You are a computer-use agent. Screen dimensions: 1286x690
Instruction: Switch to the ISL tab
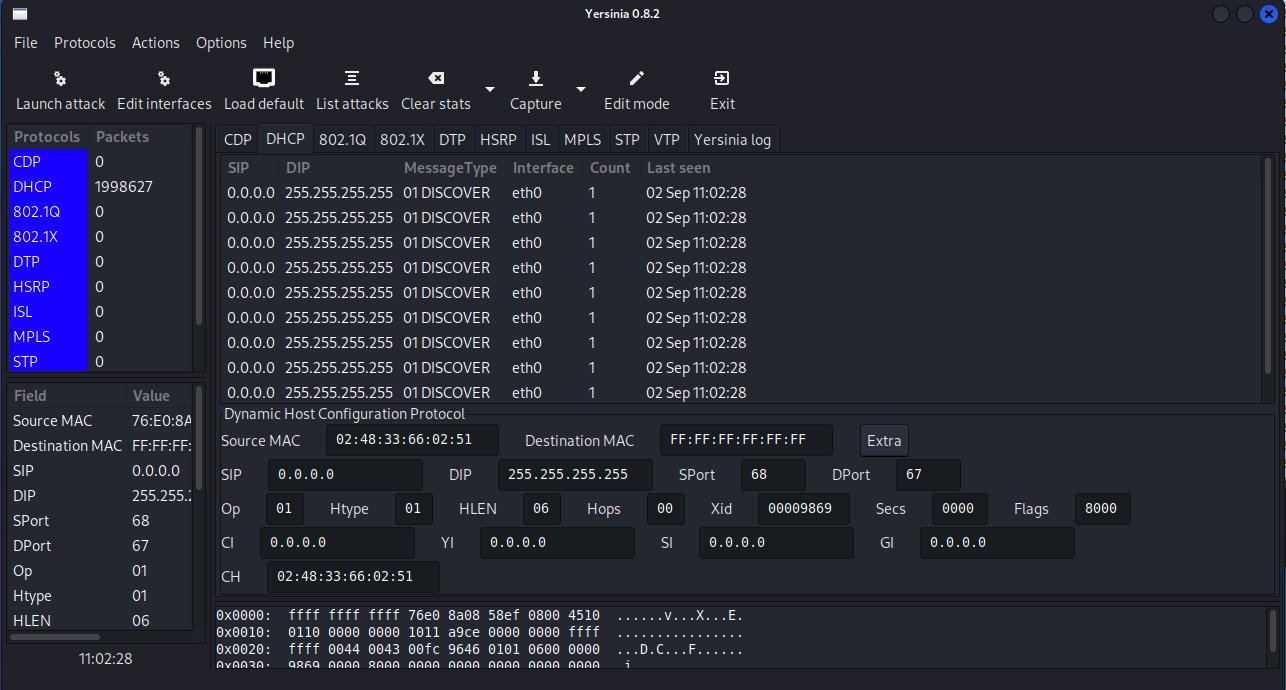point(540,140)
